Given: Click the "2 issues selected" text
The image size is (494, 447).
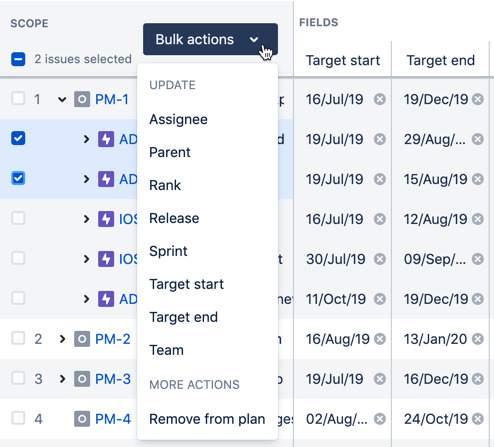Looking at the screenshot, I should 83,59.
